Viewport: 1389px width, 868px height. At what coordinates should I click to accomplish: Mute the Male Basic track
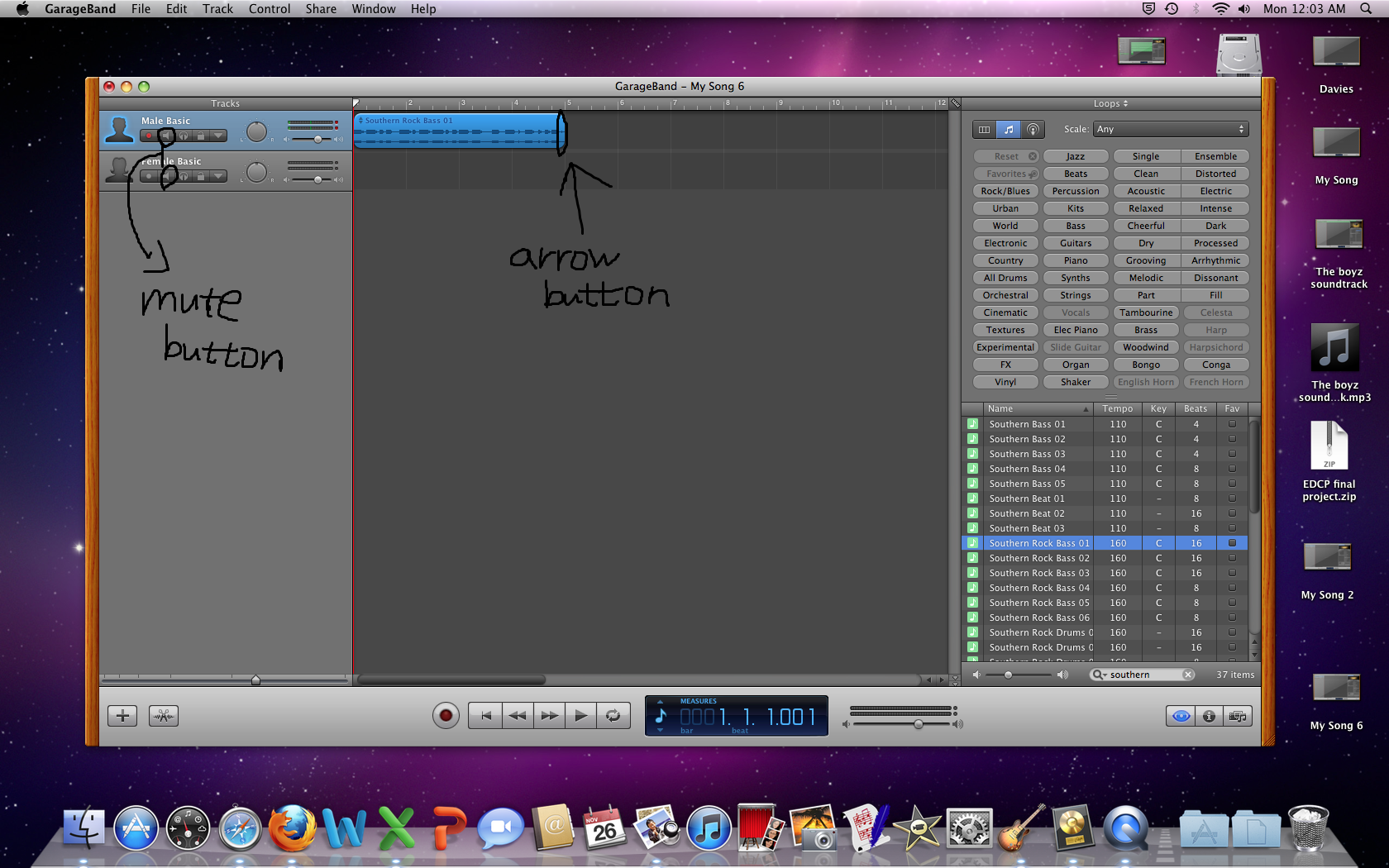click(166, 136)
